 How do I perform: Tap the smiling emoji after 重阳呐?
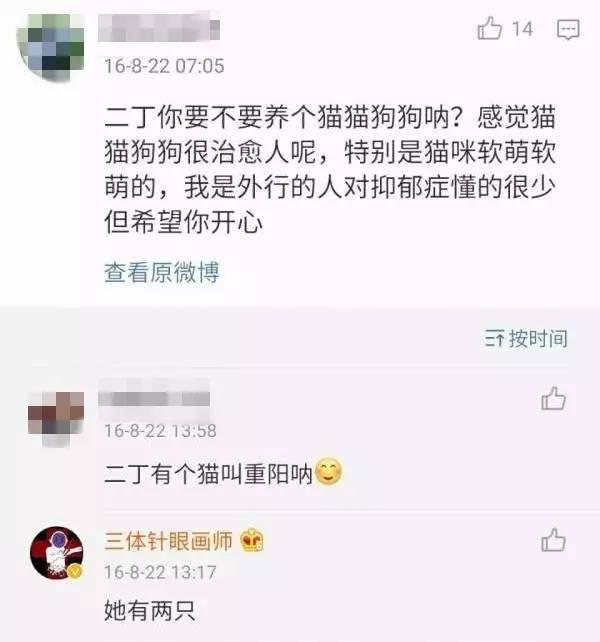(328, 471)
